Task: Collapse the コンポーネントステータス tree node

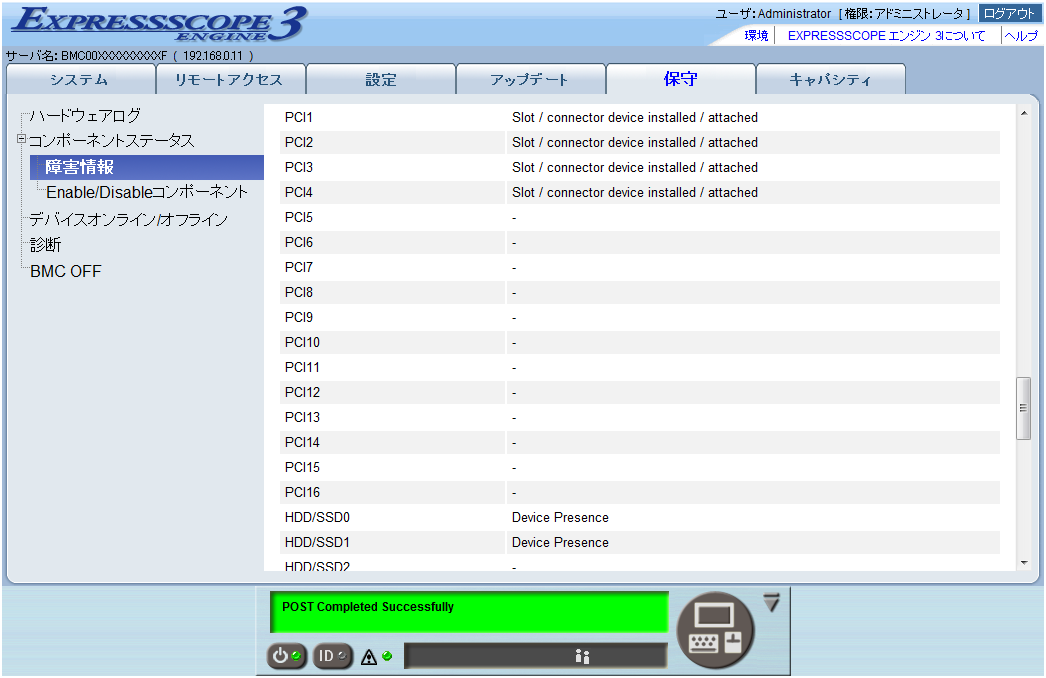Action: tap(21, 140)
